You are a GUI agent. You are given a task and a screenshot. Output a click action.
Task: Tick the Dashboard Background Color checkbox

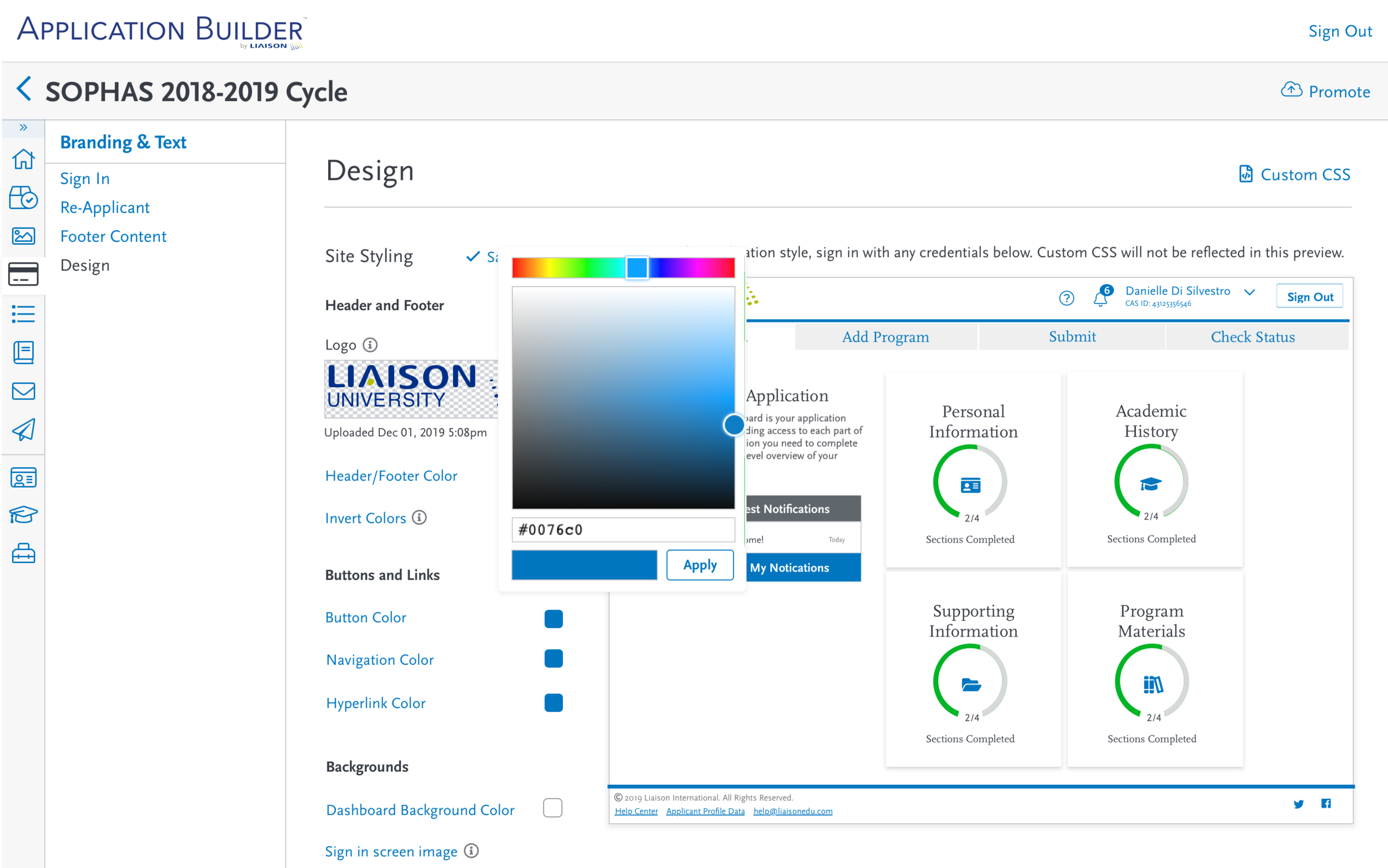[552, 808]
